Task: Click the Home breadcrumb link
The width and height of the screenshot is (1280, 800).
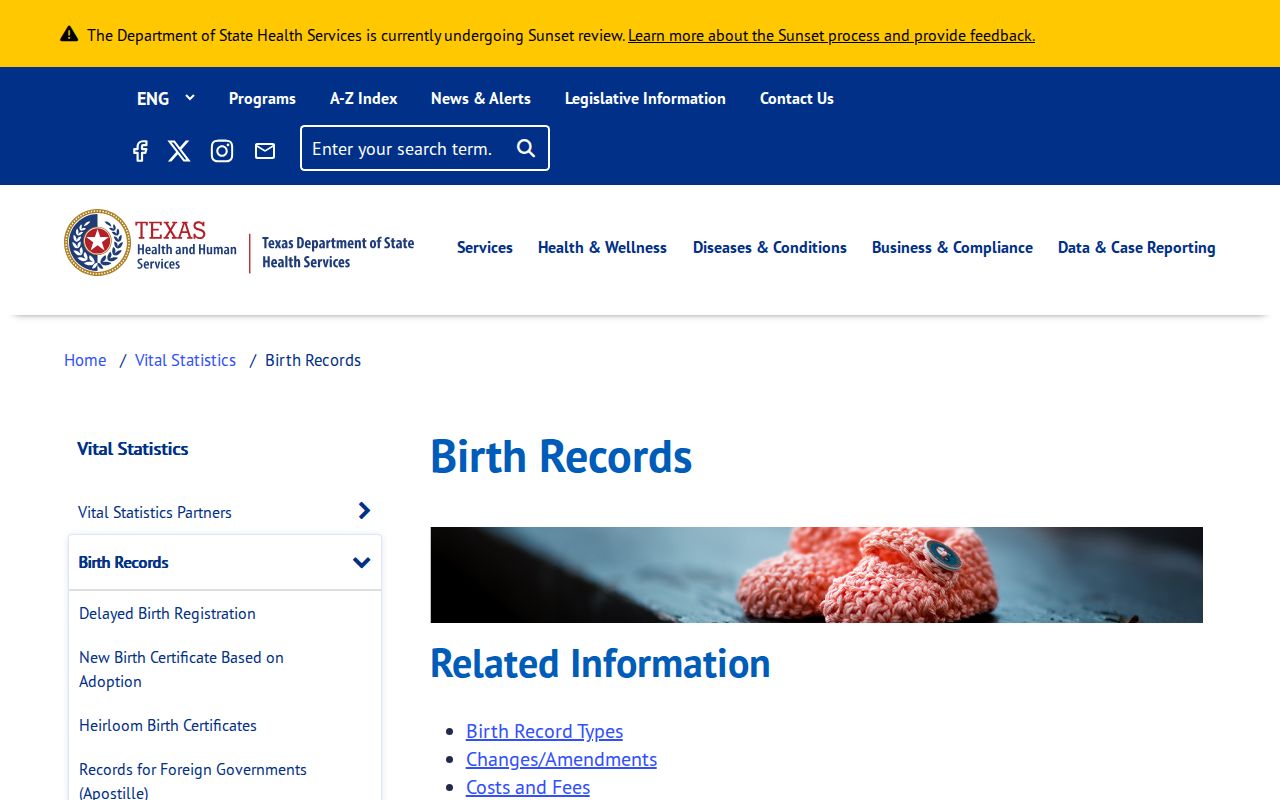Action: [x=85, y=360]
